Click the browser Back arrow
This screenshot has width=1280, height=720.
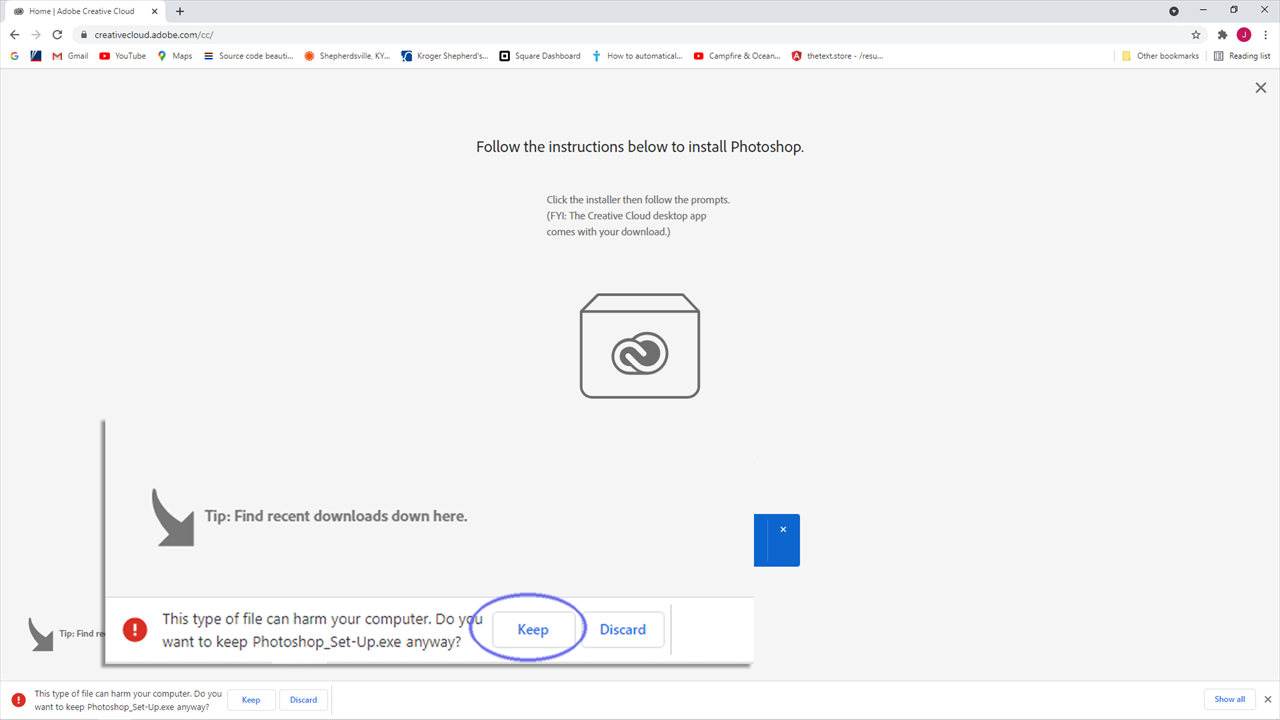tap(14, 34)
